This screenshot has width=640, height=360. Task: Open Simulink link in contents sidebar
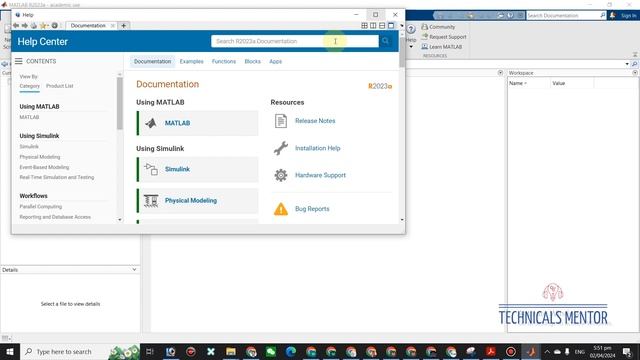(x=29, y=147)
